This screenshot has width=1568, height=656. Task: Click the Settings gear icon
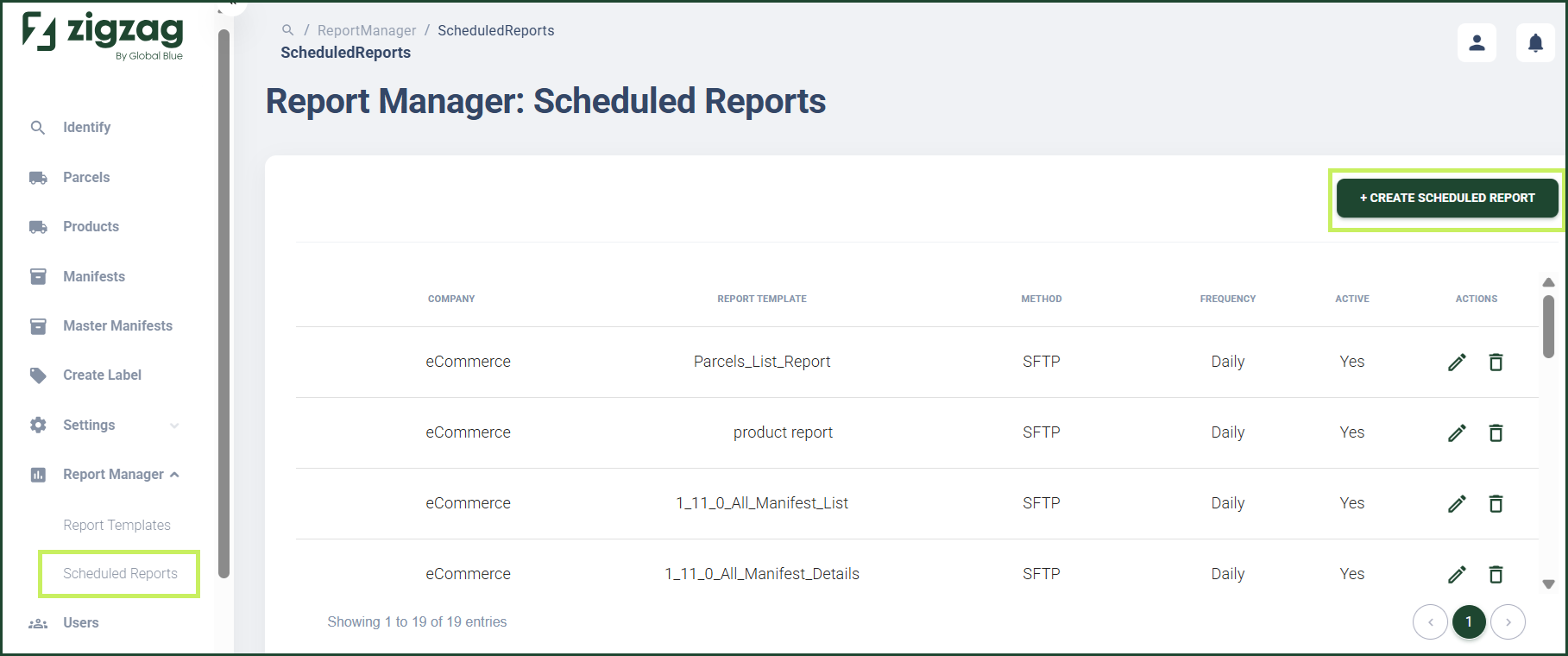pyautogui.click(x=38, y=425)
